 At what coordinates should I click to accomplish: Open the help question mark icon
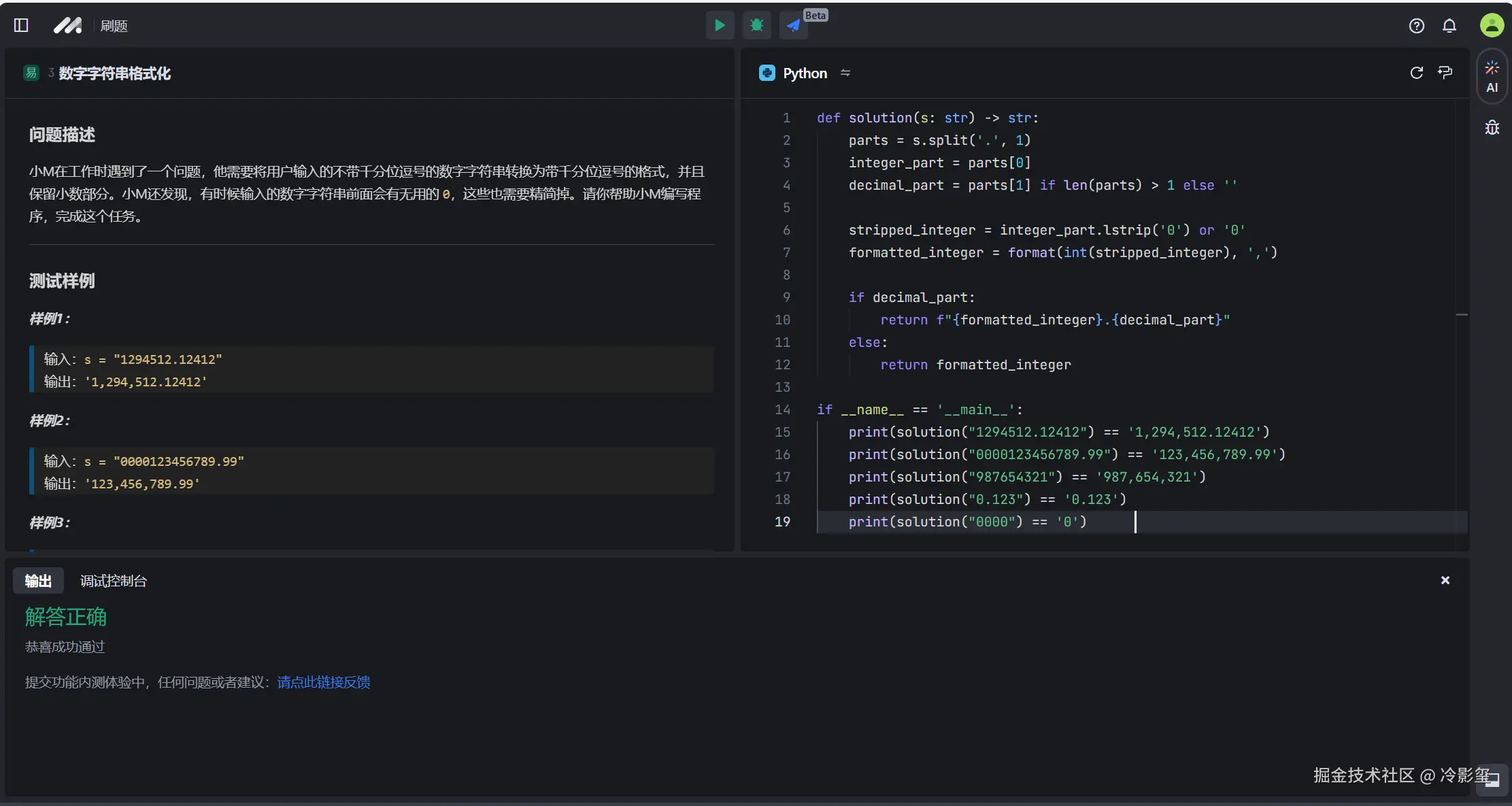tap(1416, 26)
